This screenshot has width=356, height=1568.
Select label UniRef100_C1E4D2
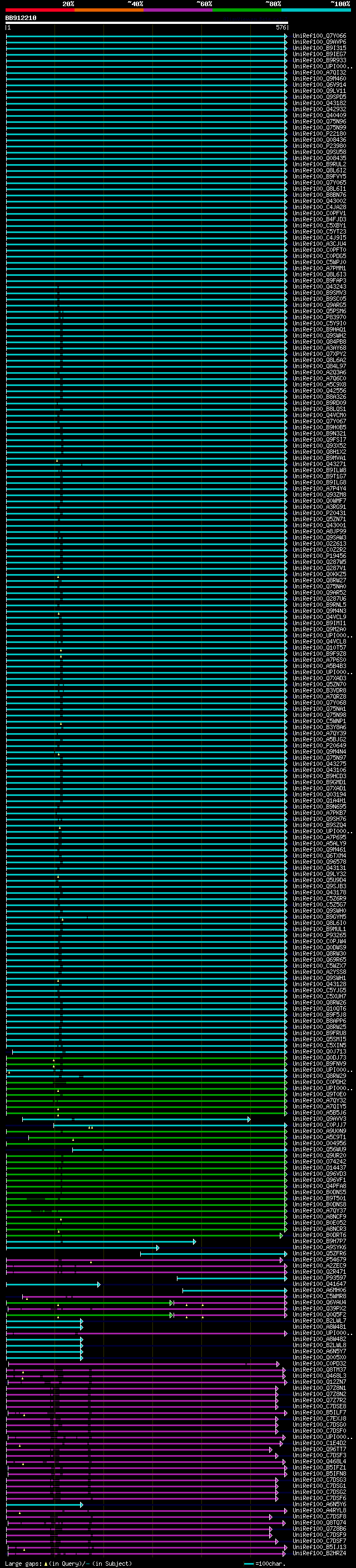coord(319,1443)
